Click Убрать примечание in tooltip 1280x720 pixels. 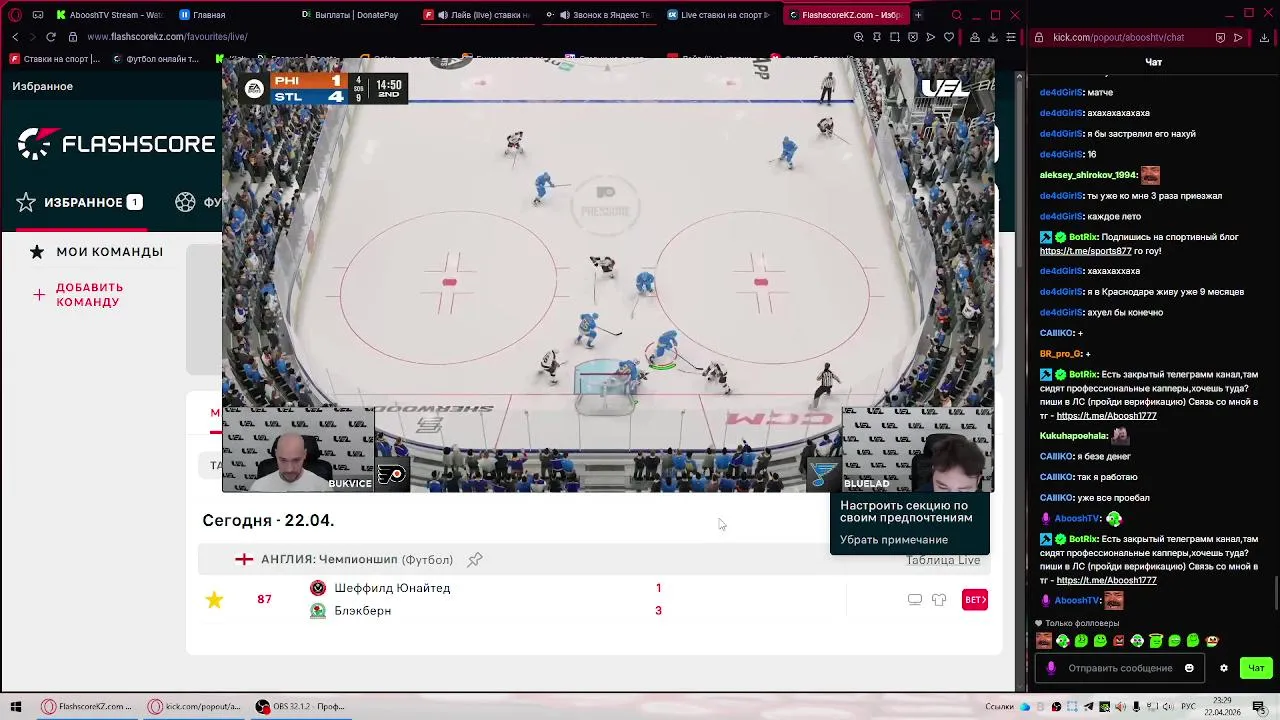pos(894,540)
